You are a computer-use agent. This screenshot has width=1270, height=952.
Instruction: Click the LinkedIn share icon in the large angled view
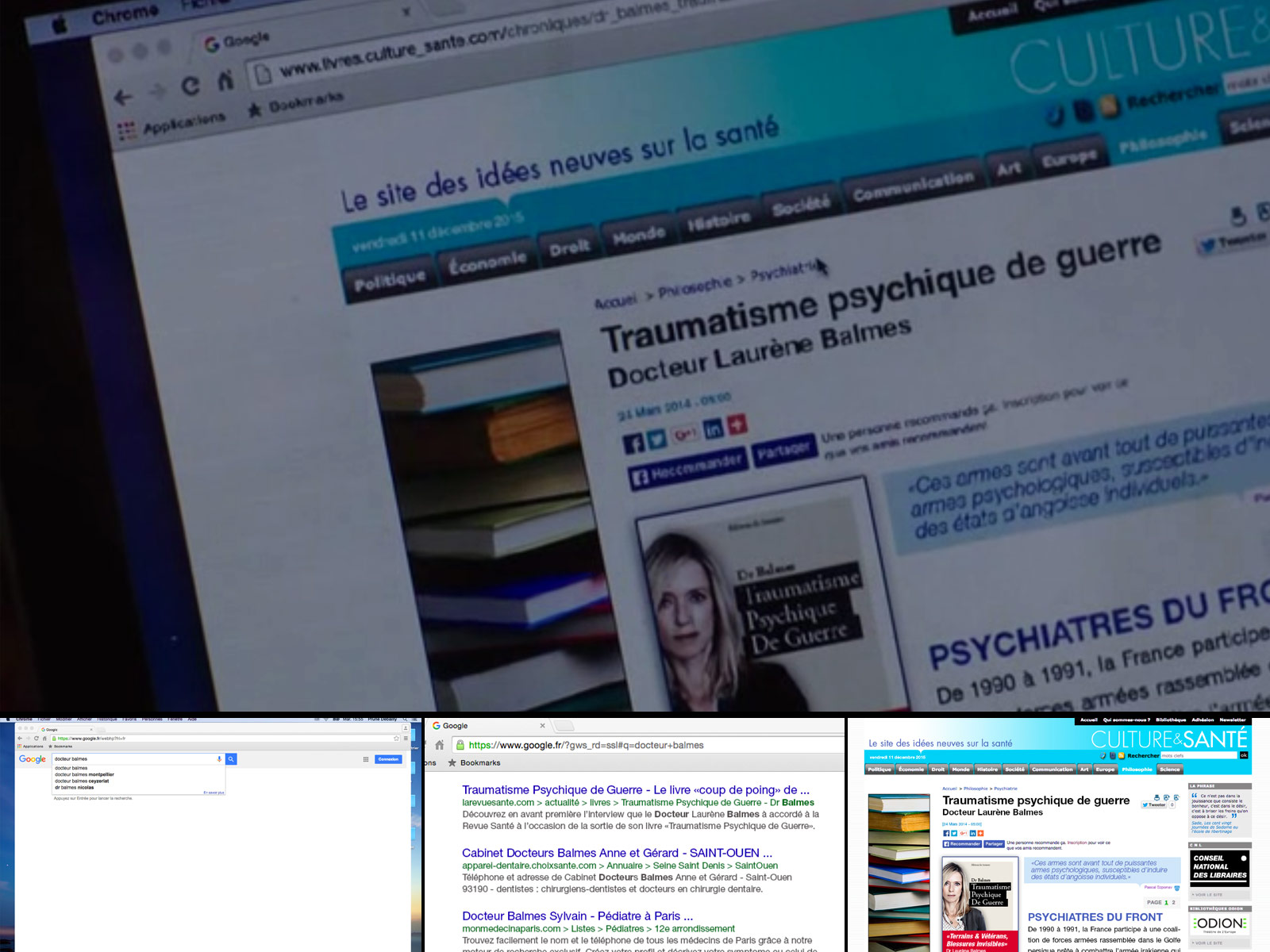713,428
